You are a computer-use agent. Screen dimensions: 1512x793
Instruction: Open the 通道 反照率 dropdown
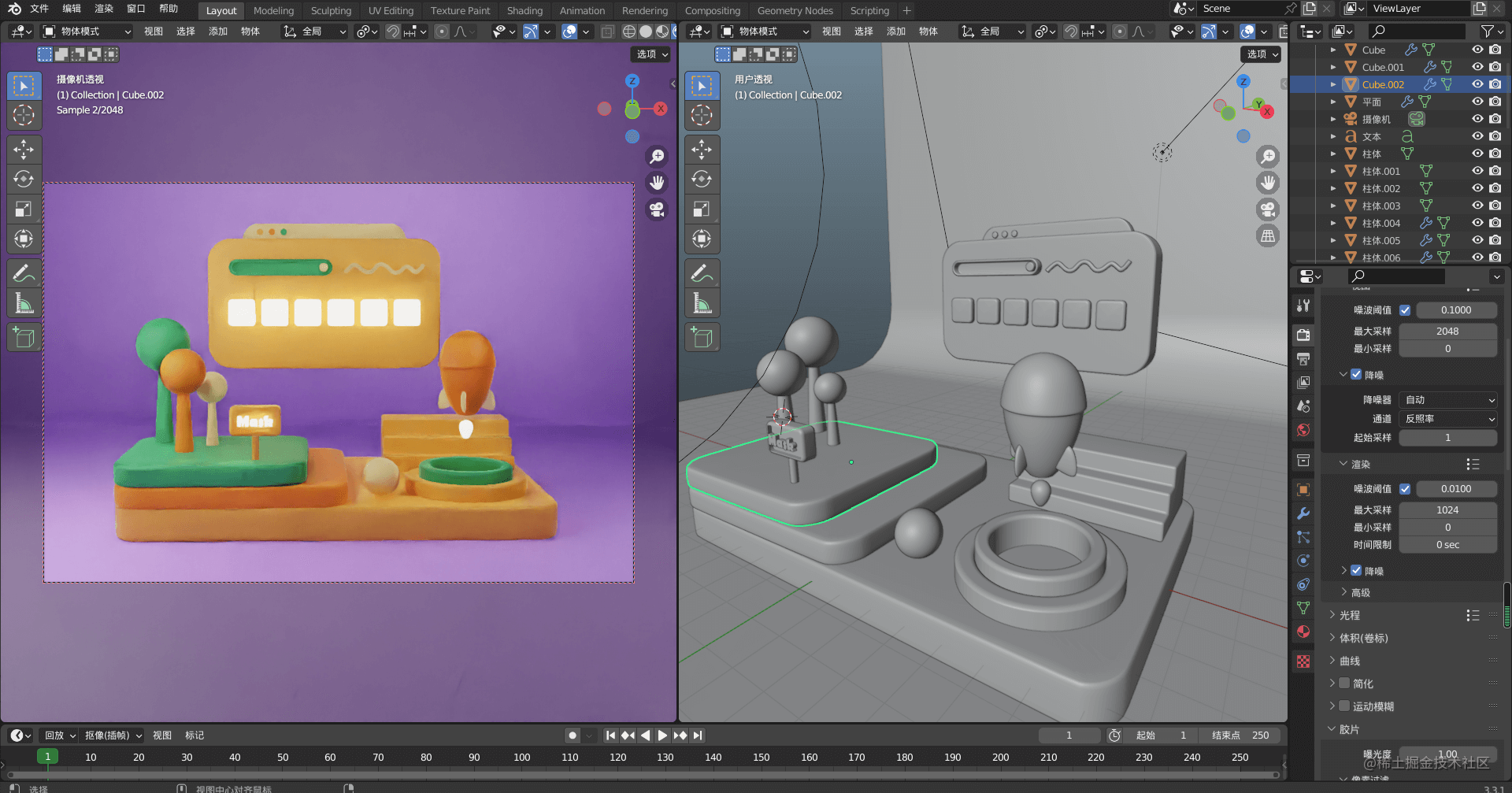pos(1447,419)
